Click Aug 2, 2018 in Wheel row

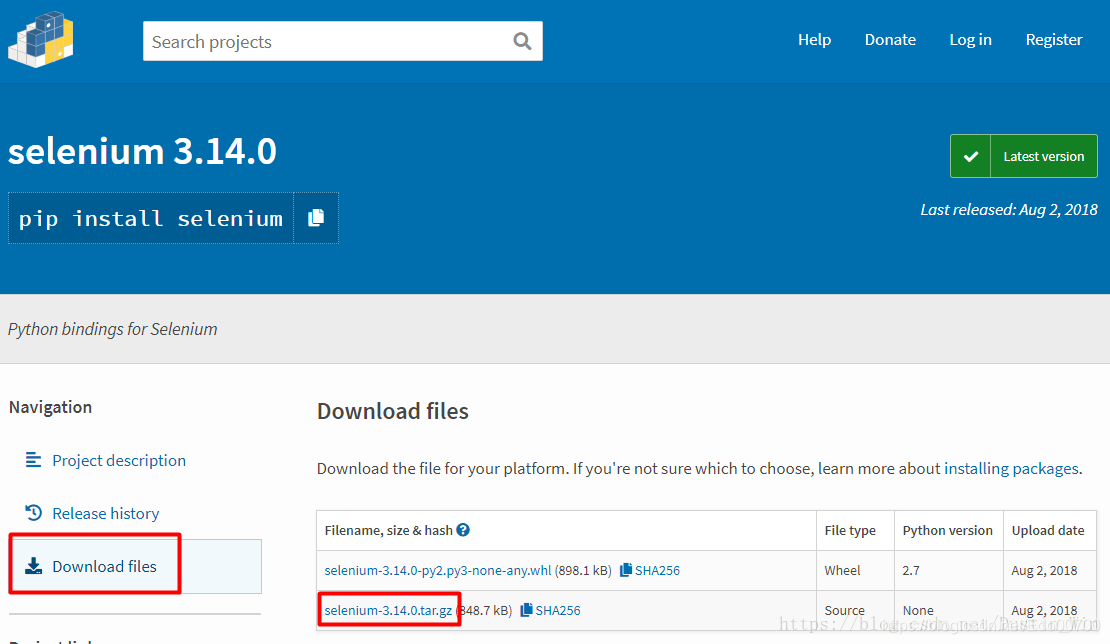click(x=1044, y=570)
